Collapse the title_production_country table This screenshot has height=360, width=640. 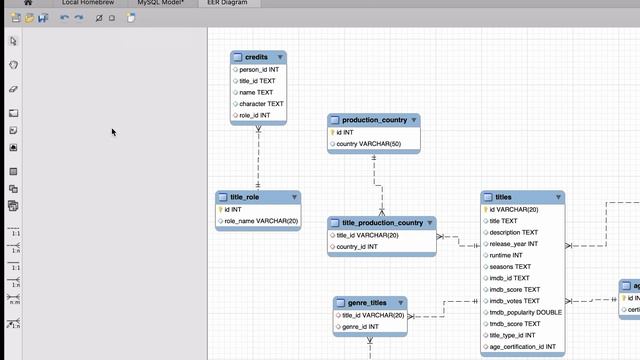coord(429,223)
